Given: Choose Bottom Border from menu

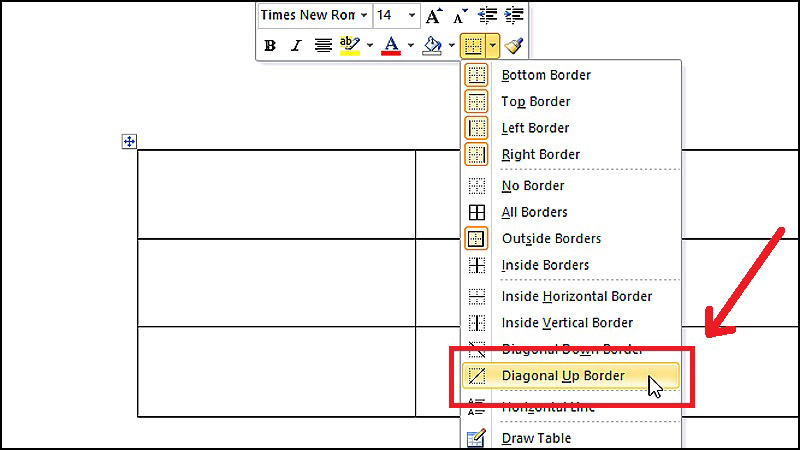Looking at the screenshot, I should point(571,75).
